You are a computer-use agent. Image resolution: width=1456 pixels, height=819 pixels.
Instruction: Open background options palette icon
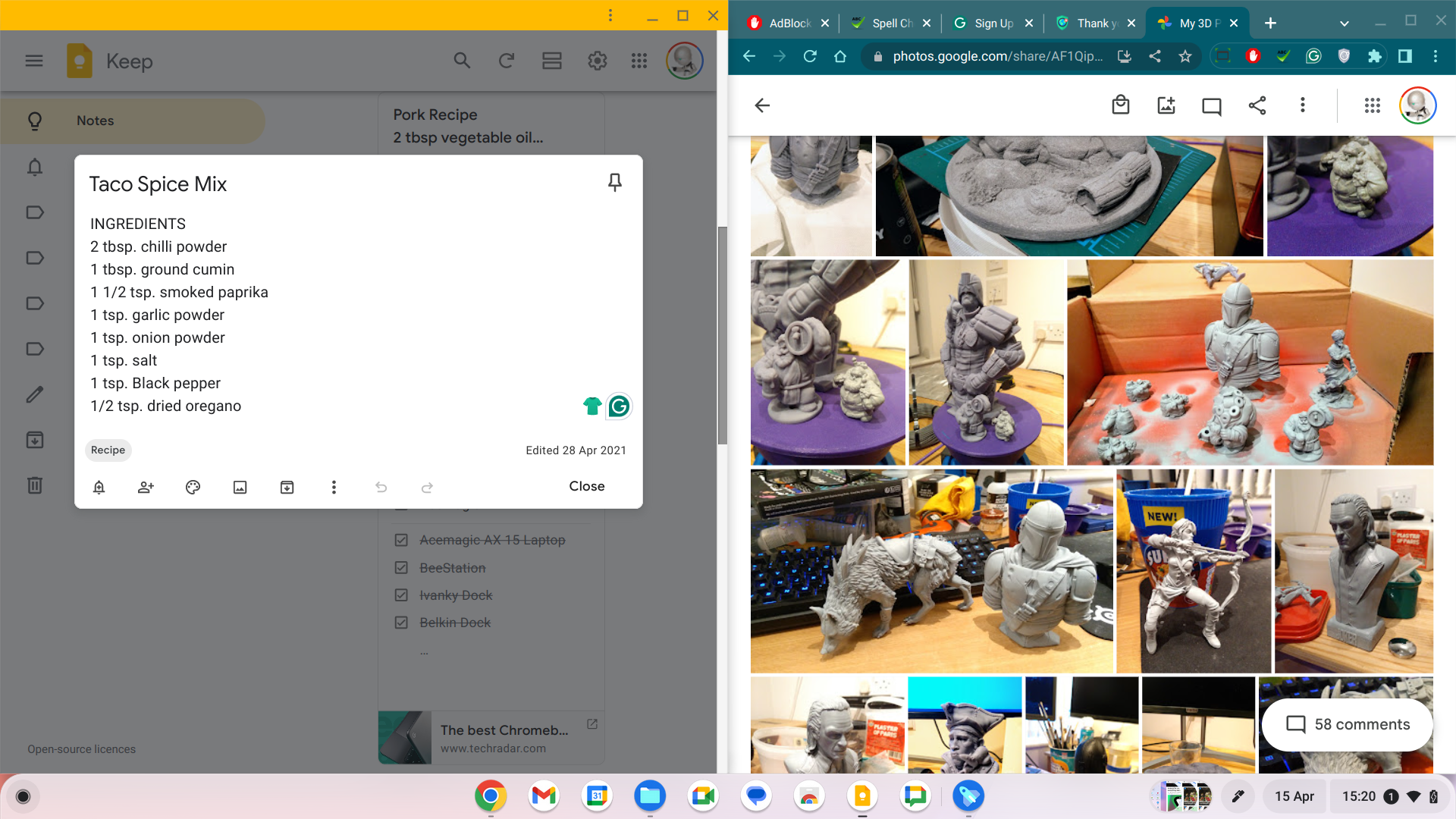click(193, 487)
